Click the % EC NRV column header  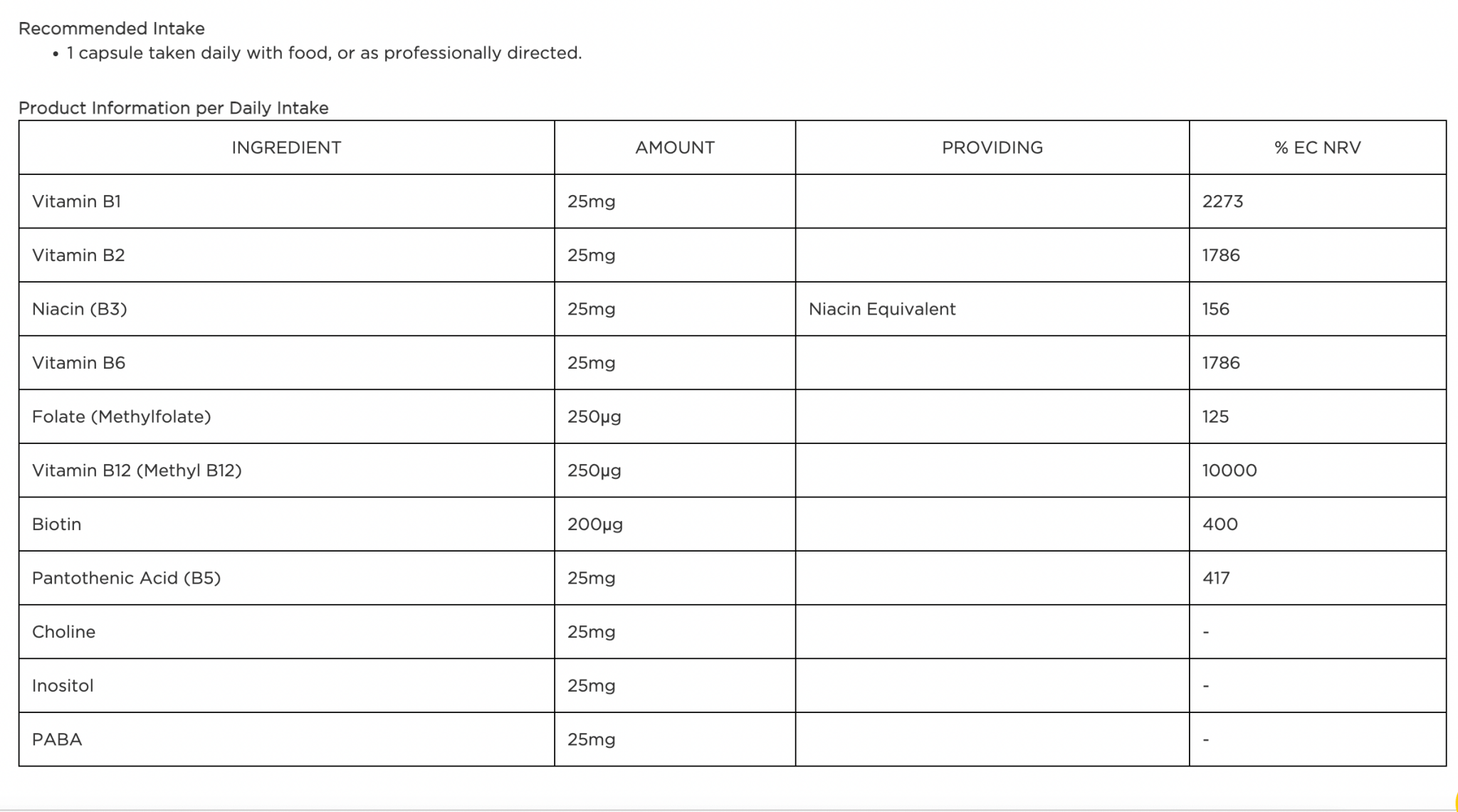(x=1317, y=147)
